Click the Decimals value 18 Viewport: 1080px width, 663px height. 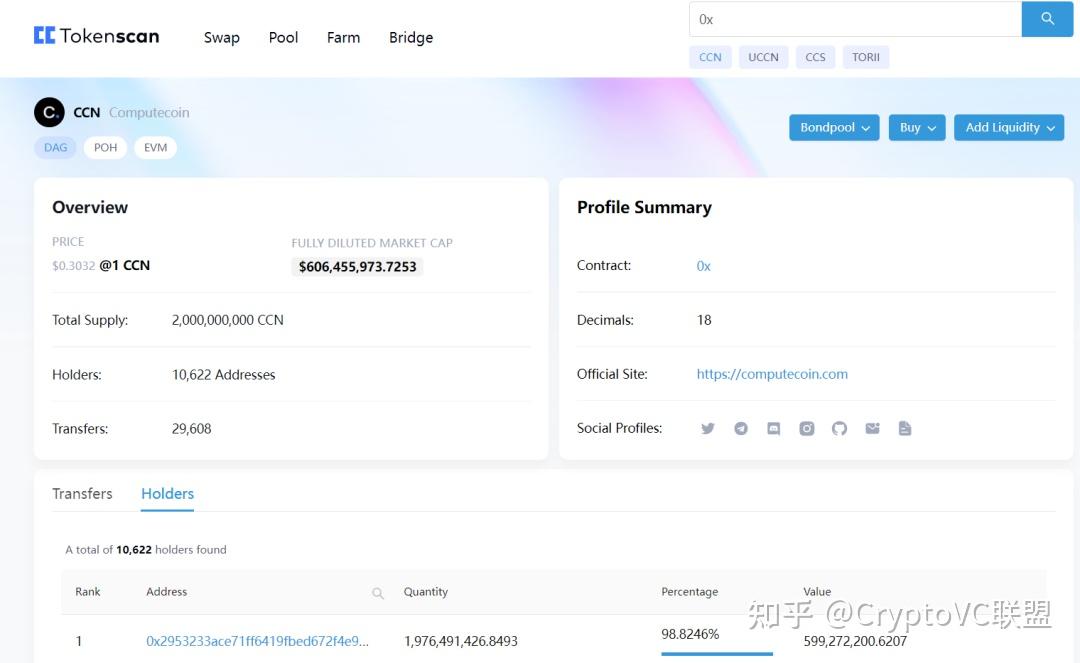[704, 320]
